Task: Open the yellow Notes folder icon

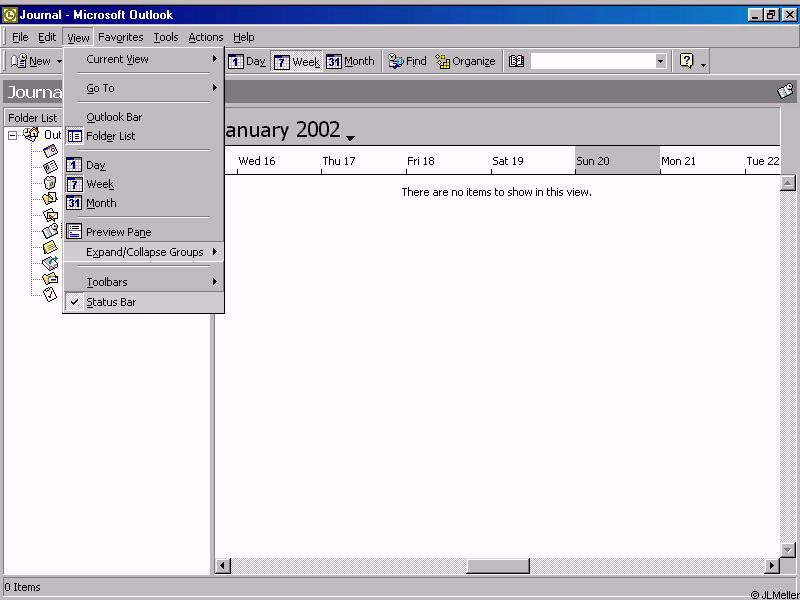Action: click(x=50, y=247)
